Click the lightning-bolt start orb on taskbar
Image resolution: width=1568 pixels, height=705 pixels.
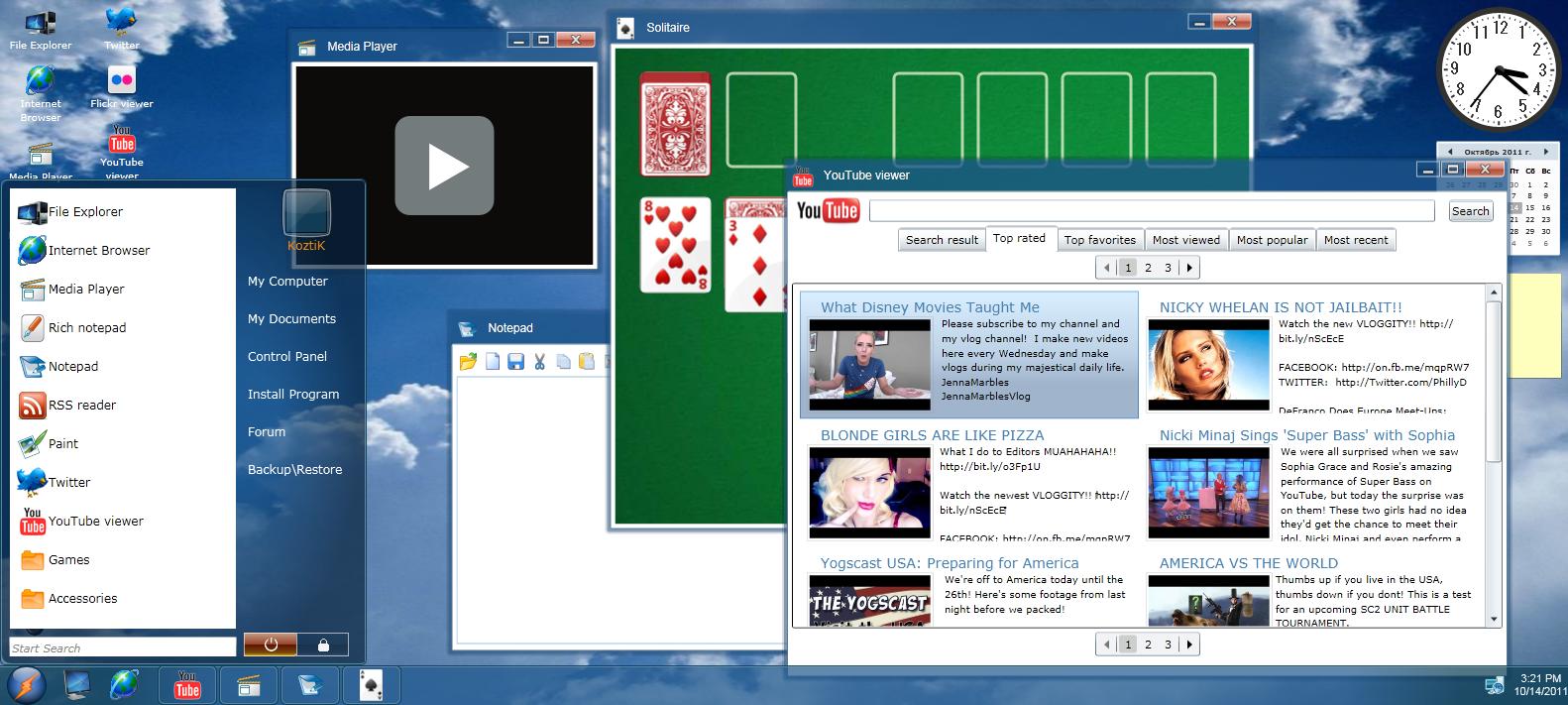pyautogui.click(x=26, y=685)
